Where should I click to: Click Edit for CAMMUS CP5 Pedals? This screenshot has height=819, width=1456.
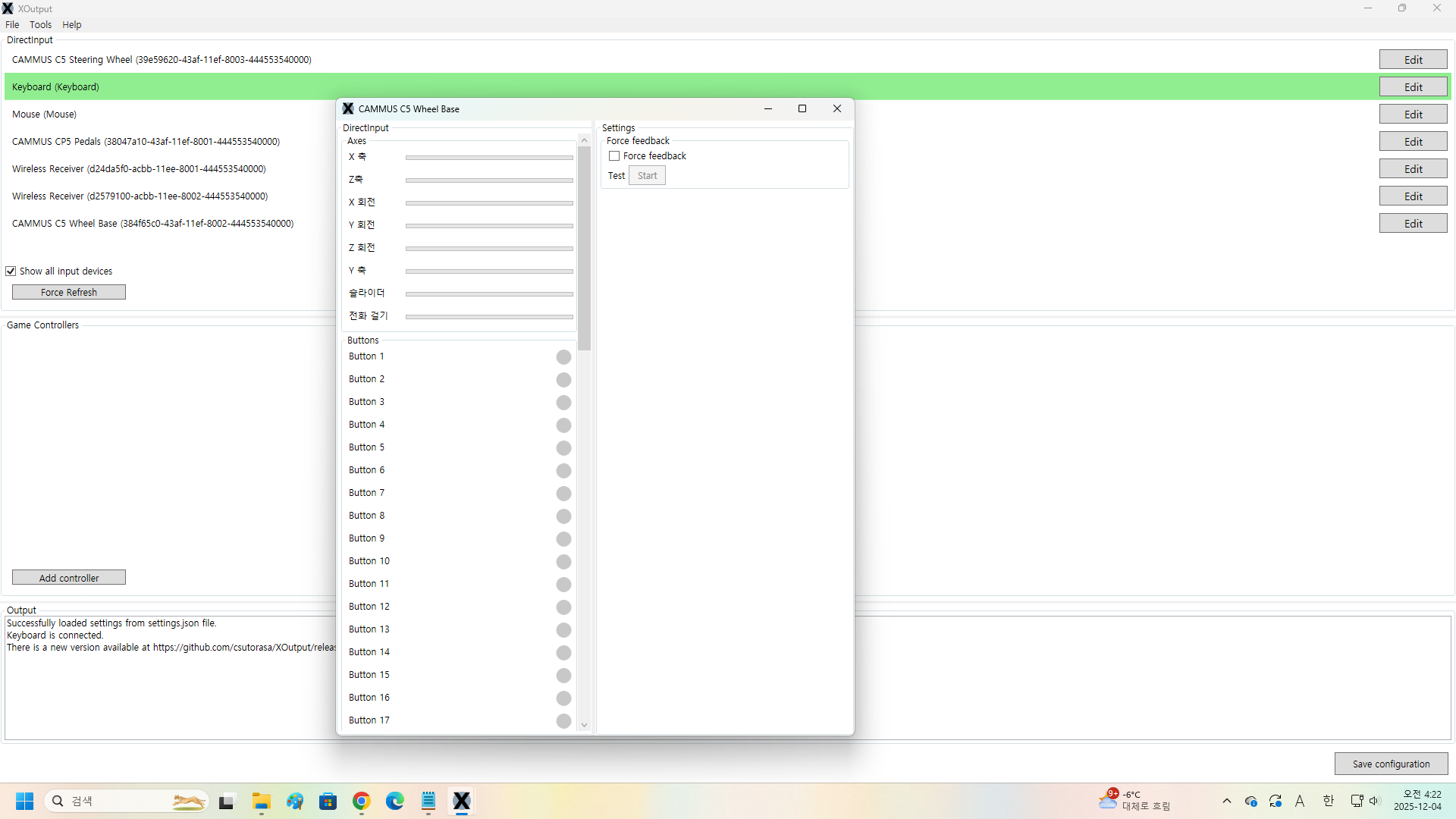1413,142
